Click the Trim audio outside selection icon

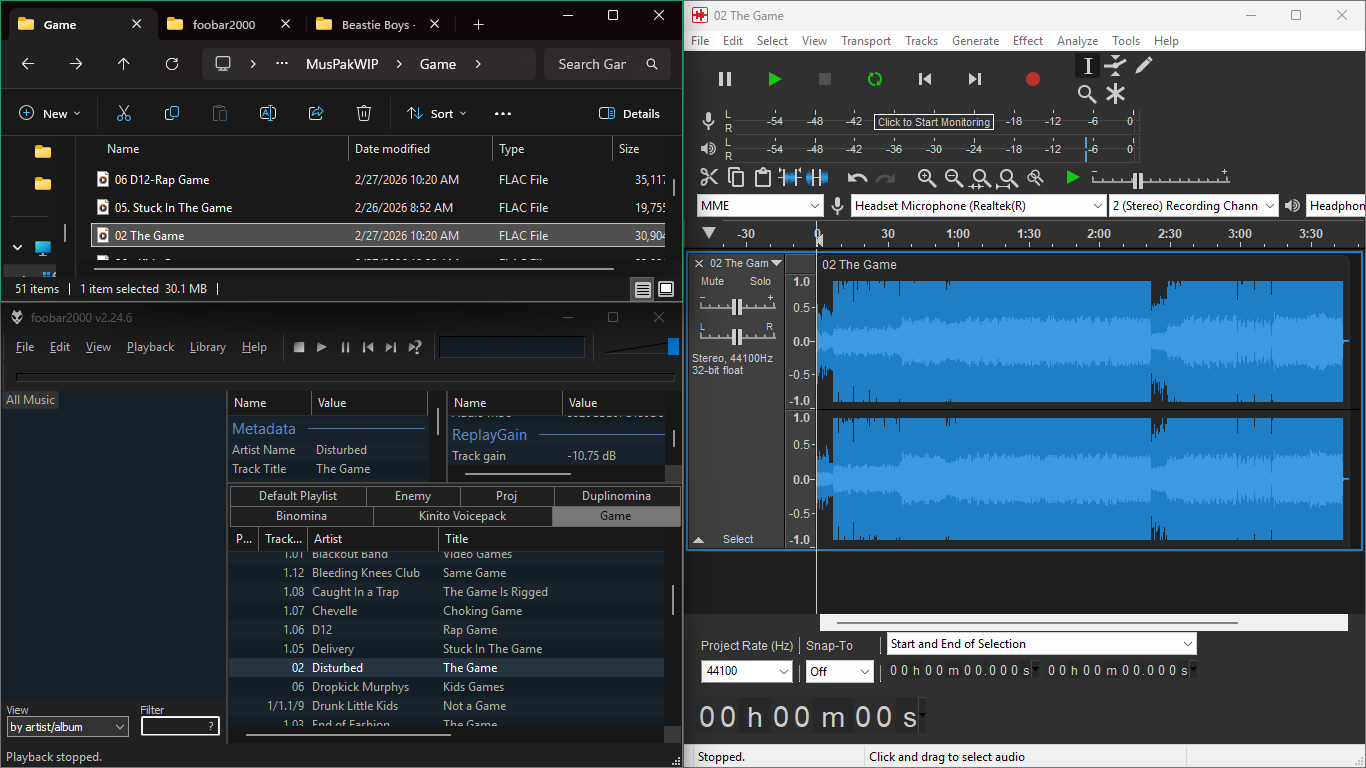click(790, 178)
